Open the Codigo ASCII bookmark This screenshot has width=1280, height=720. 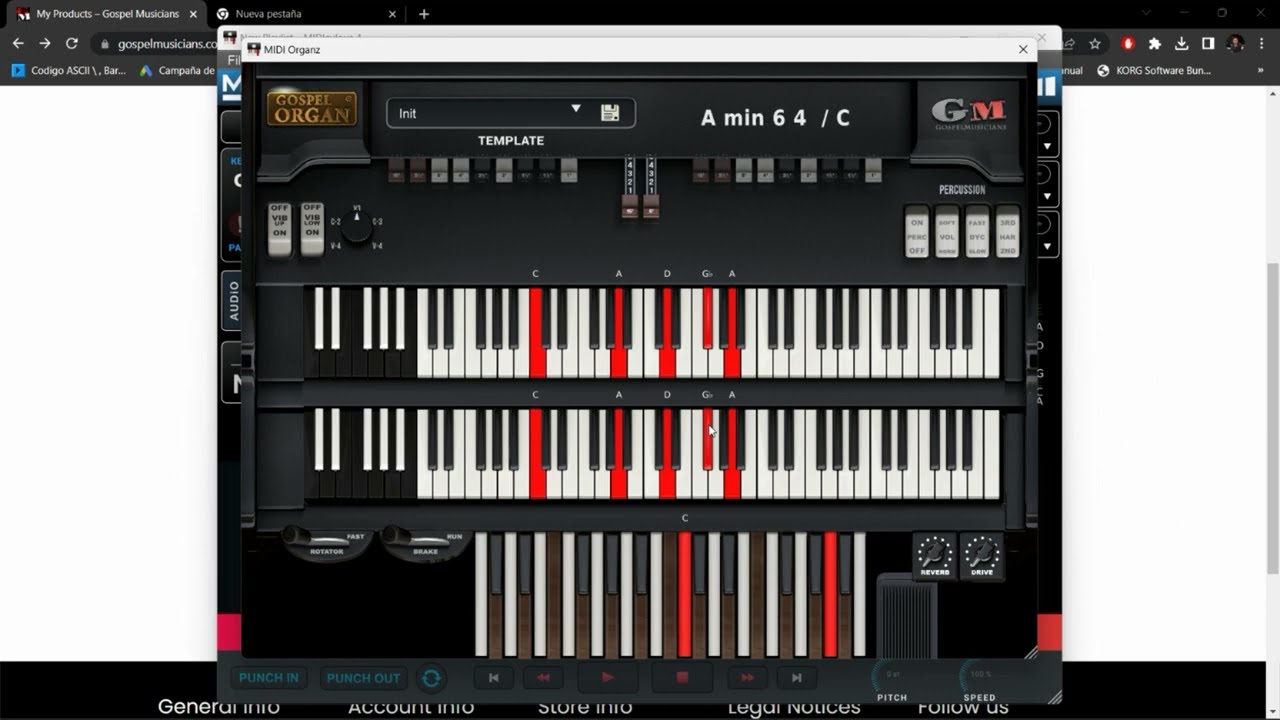coord(70,71)
